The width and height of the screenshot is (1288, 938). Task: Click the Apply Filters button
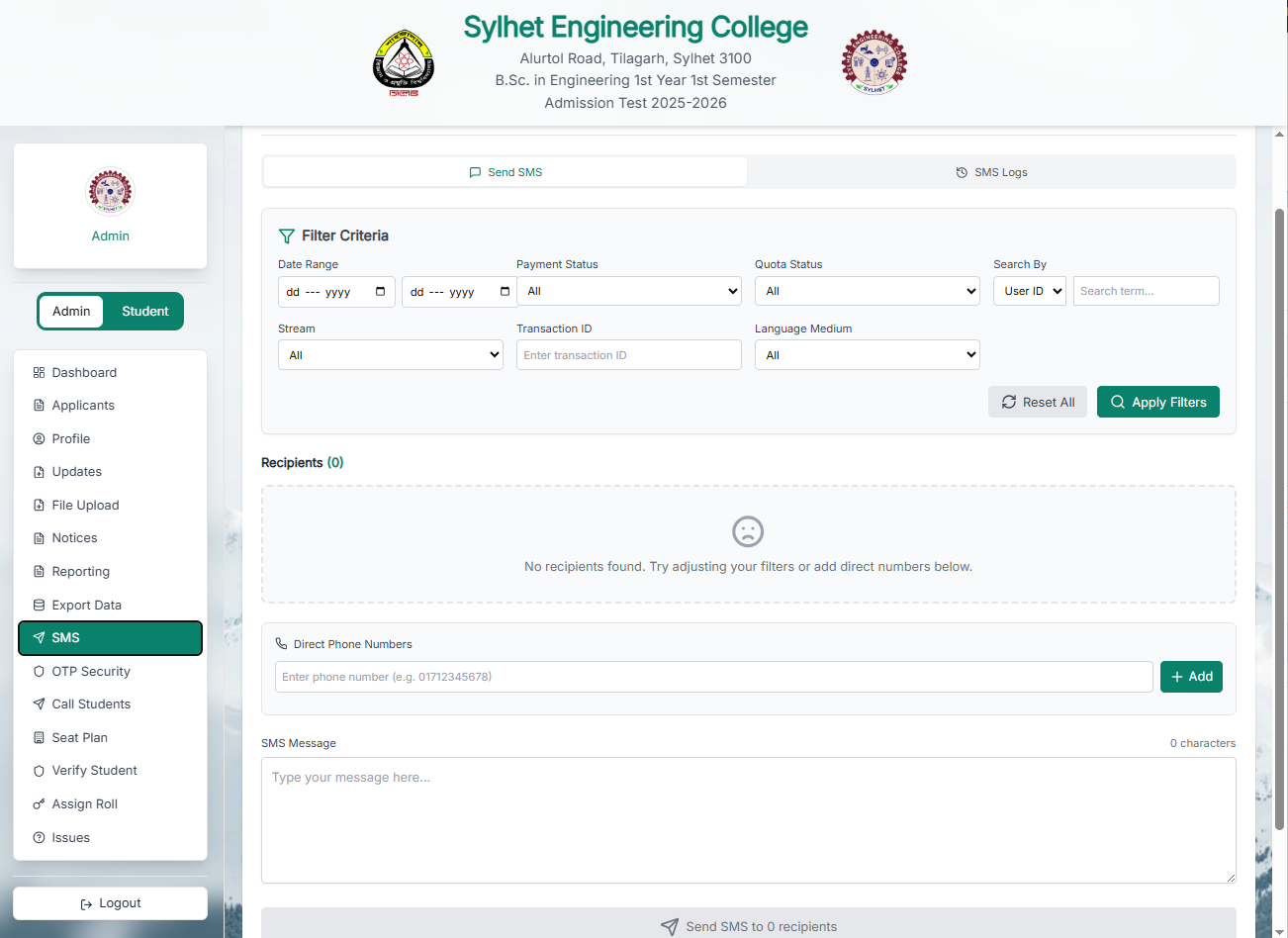point(1158,402)
